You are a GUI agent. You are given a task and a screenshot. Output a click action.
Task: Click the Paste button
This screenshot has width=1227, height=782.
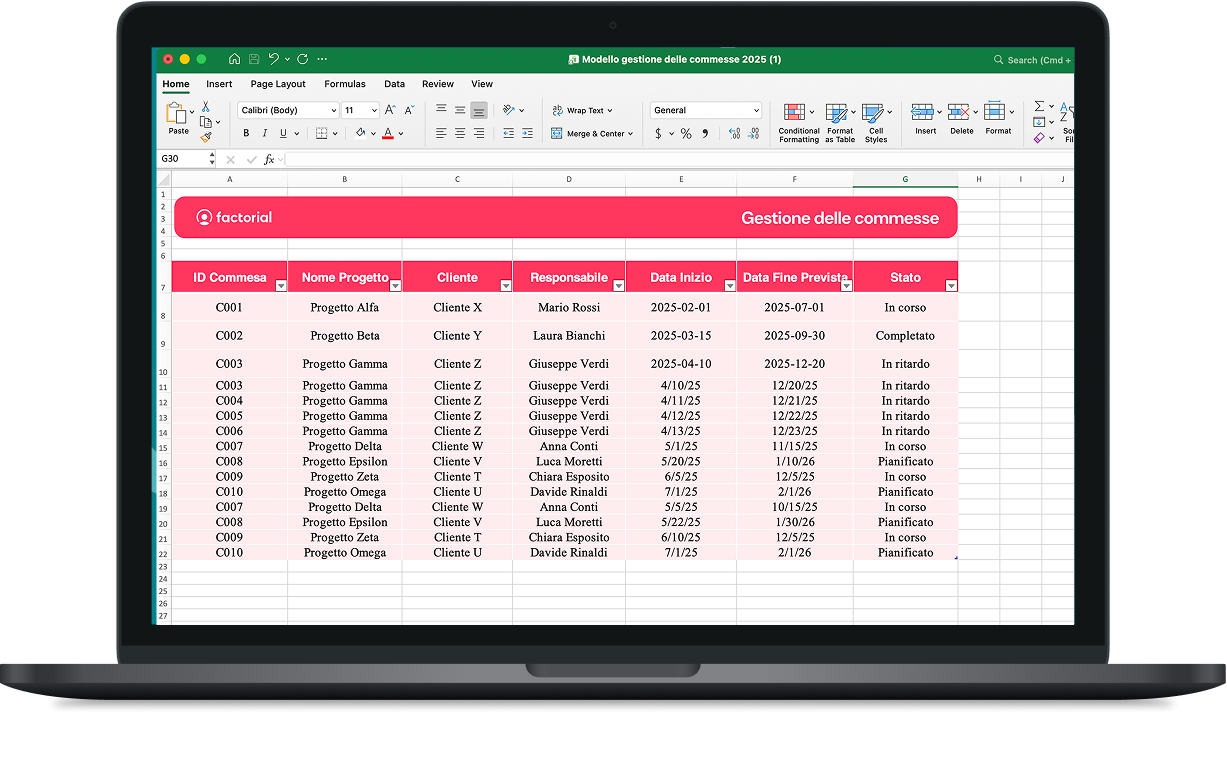[178, 119]
